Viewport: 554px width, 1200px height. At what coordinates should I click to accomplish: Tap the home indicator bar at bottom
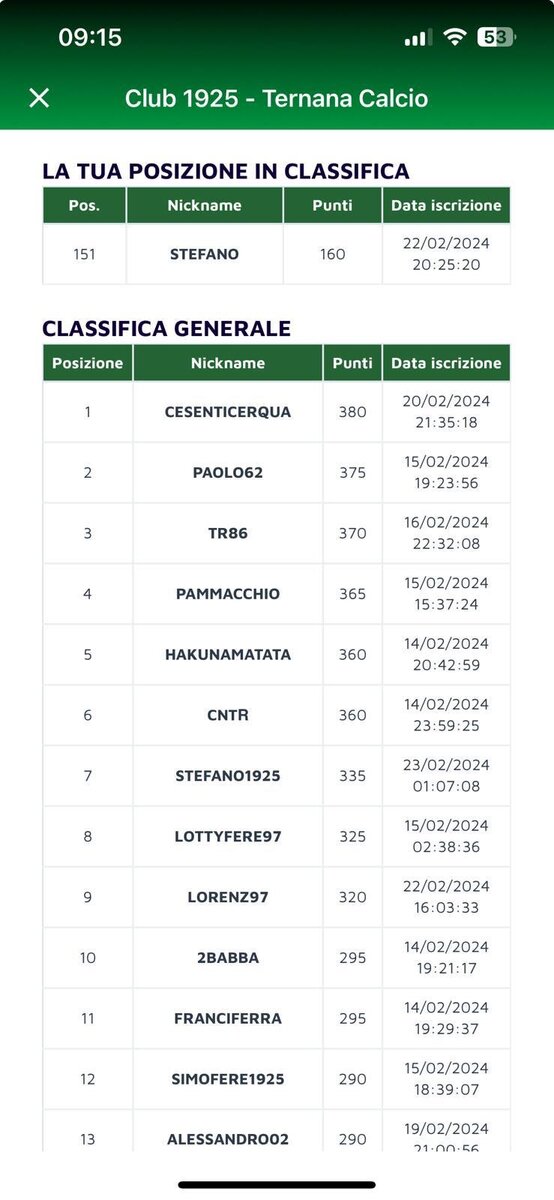coord(277,1185)
